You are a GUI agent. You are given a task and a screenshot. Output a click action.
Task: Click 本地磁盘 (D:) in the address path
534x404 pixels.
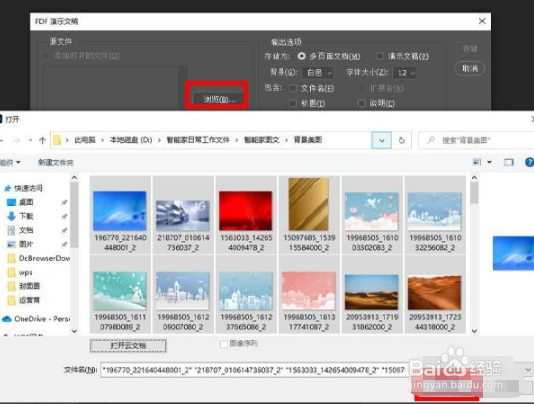[131, 140]
